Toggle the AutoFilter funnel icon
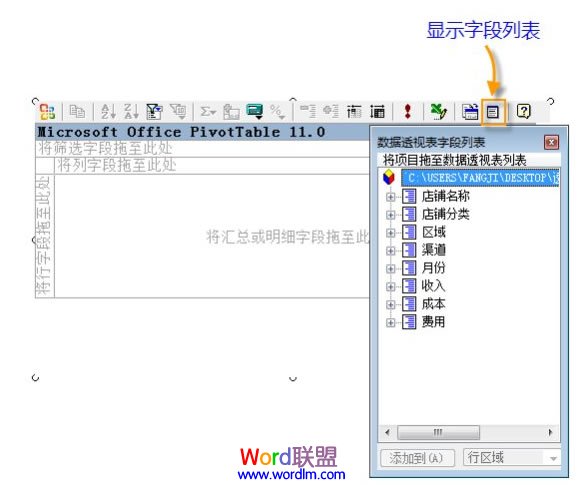Image resolution: width=583 pixels, height=485 pixels. [x=154, y=112]
